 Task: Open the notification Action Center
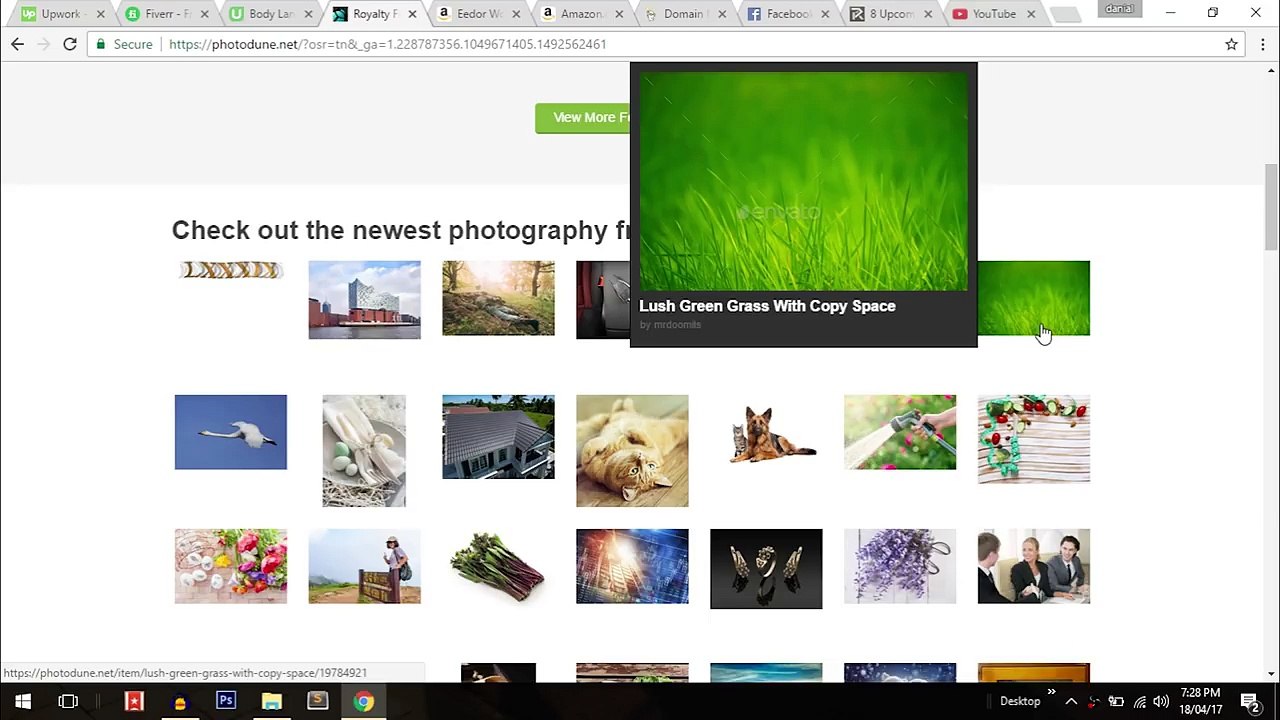1249,701
